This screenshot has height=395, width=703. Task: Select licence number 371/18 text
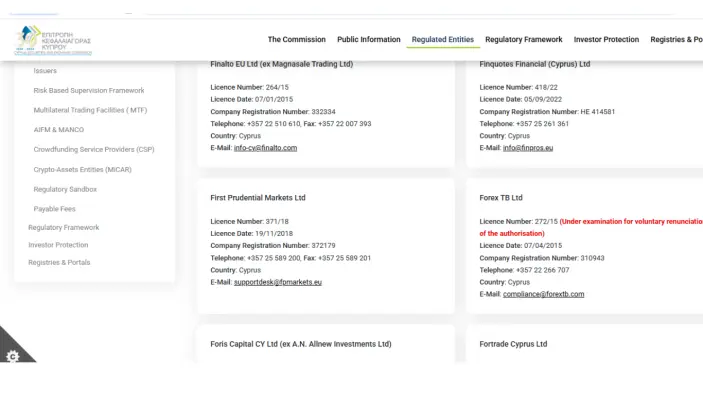277,221
